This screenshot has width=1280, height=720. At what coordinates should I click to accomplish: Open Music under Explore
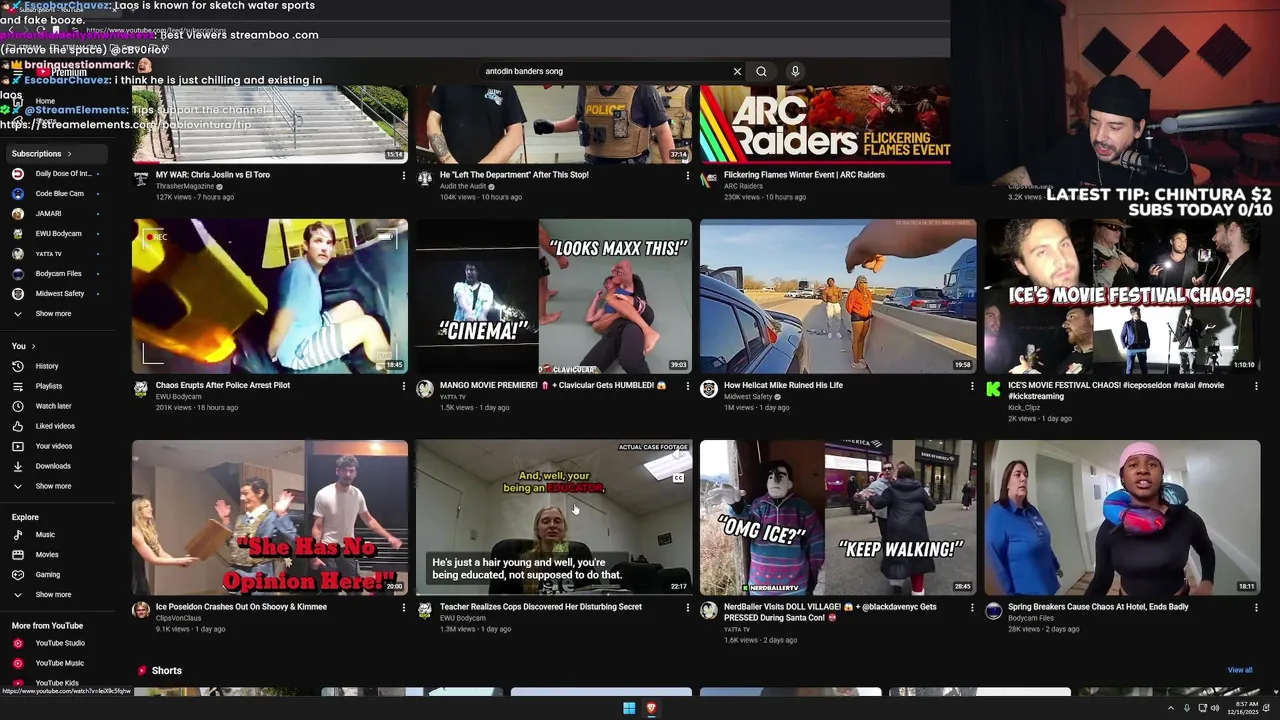click(x=45, y=535)
